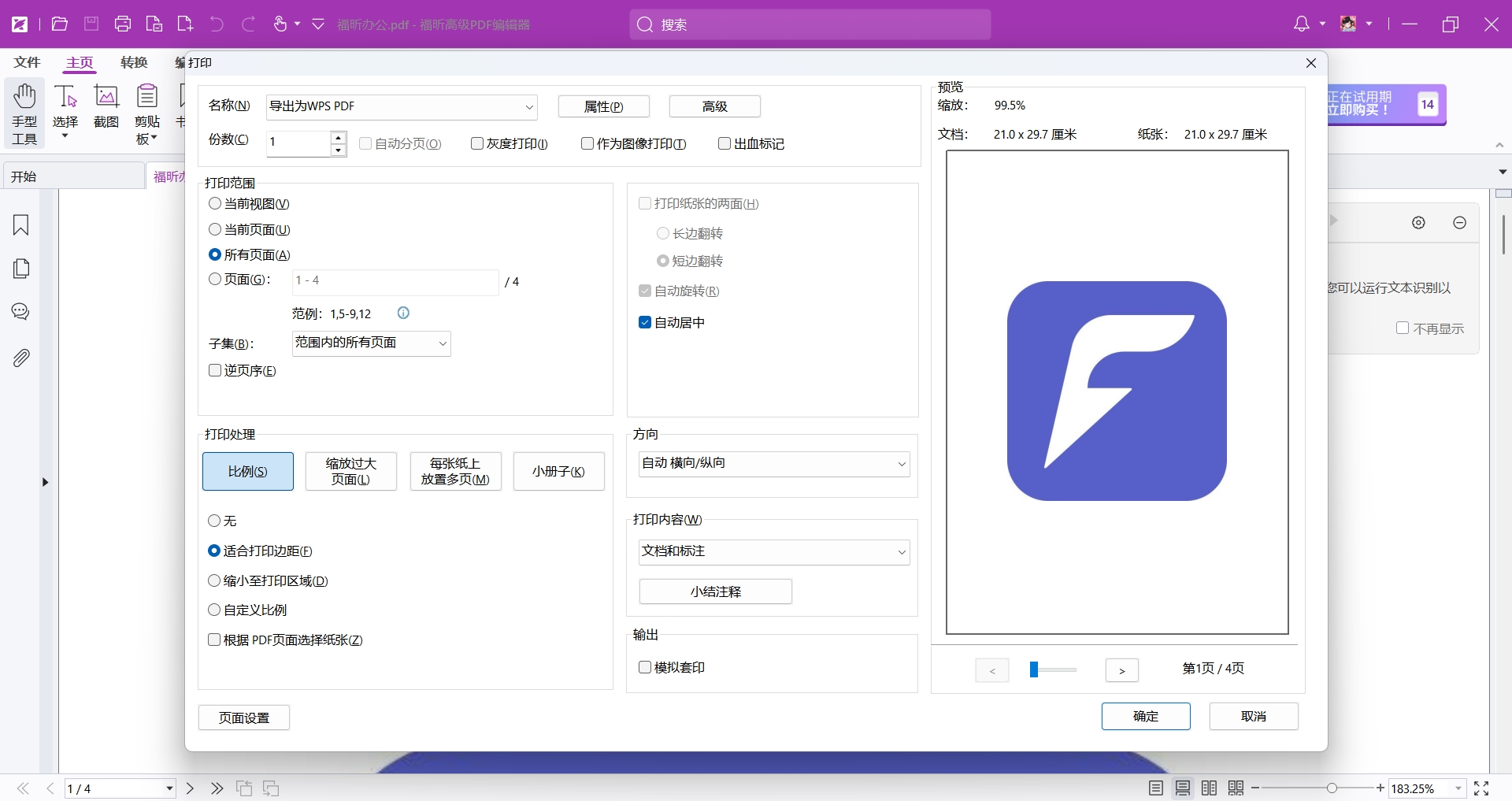Viewport: 1512px width, 801px height.
Task: Toggle the reverse page order checkbox
Action: (215, 370)
